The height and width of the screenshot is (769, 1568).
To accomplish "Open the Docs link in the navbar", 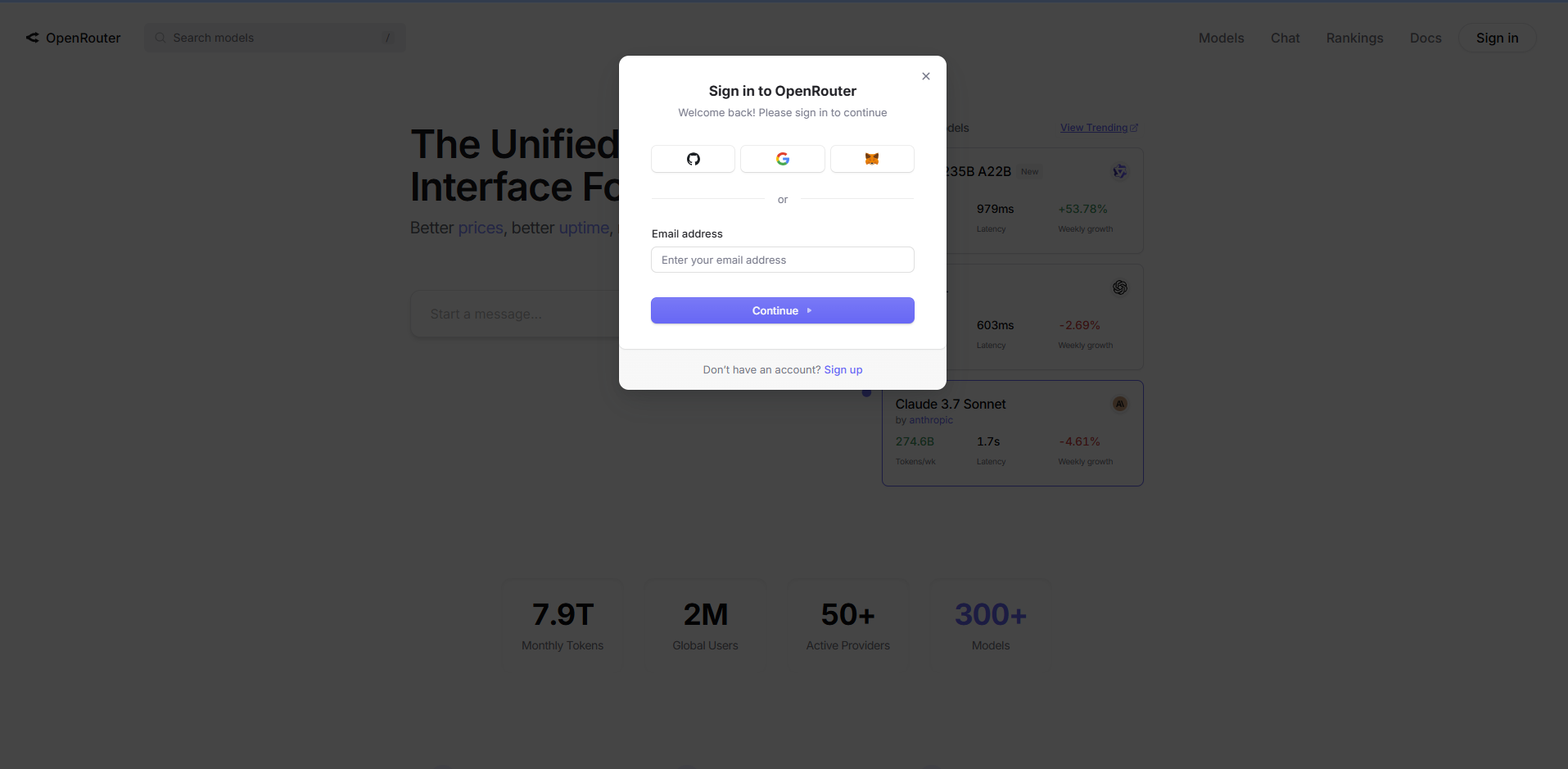I will (1426, 38).
